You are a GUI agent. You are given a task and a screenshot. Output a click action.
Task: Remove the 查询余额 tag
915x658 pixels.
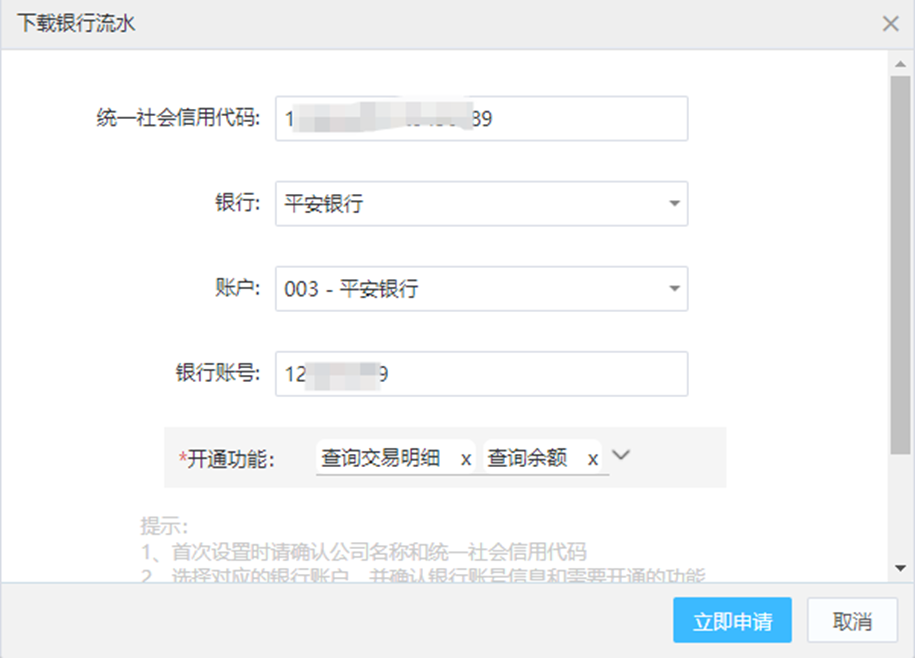pos(593,460)
